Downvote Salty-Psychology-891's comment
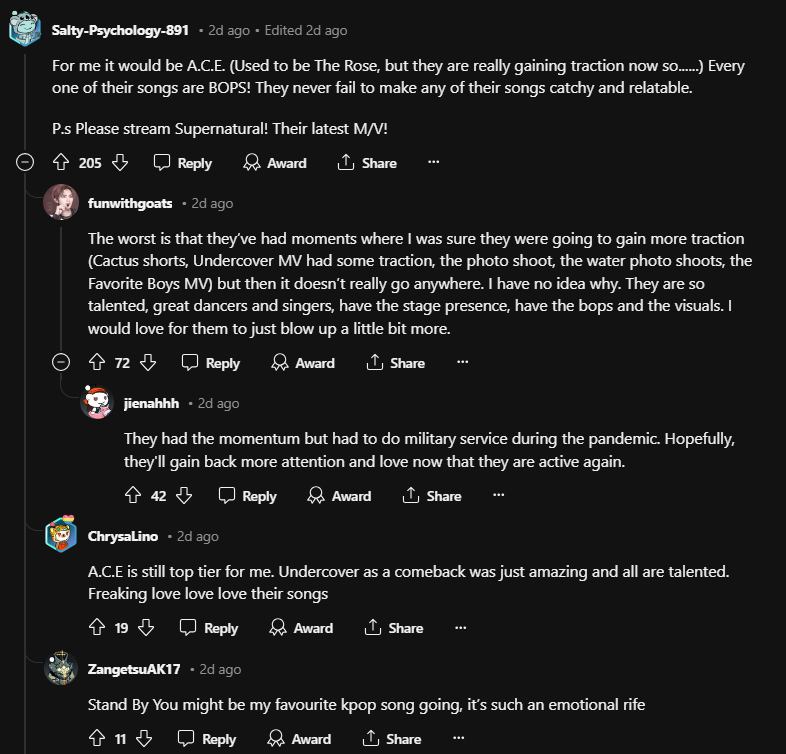 (120, 162)
